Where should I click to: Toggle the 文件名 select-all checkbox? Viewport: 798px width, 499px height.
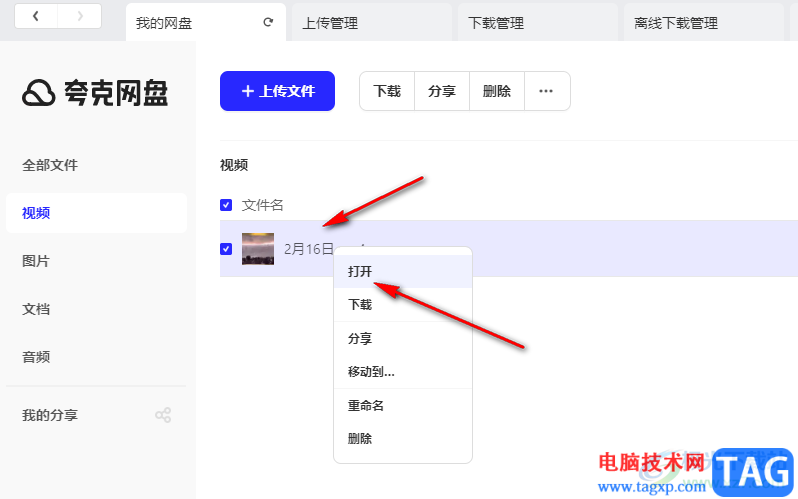[x=226, y=205]
